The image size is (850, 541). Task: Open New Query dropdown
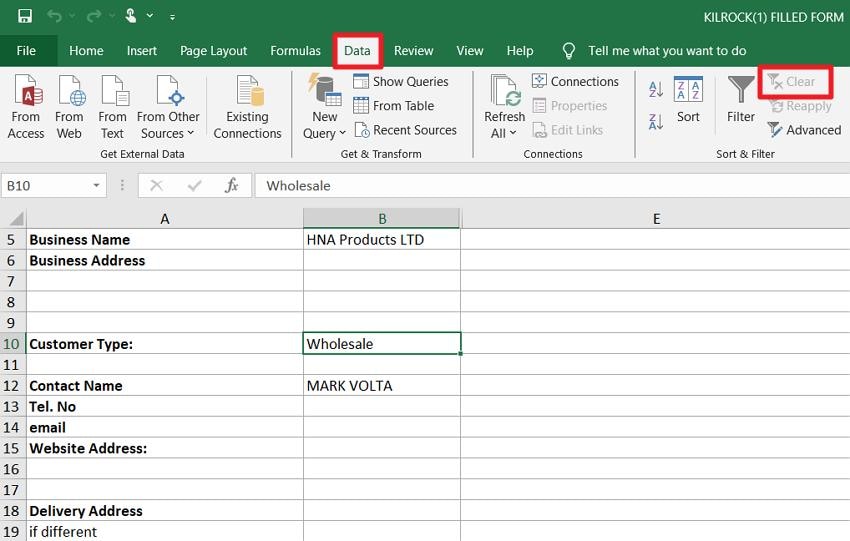click(324, 107)
